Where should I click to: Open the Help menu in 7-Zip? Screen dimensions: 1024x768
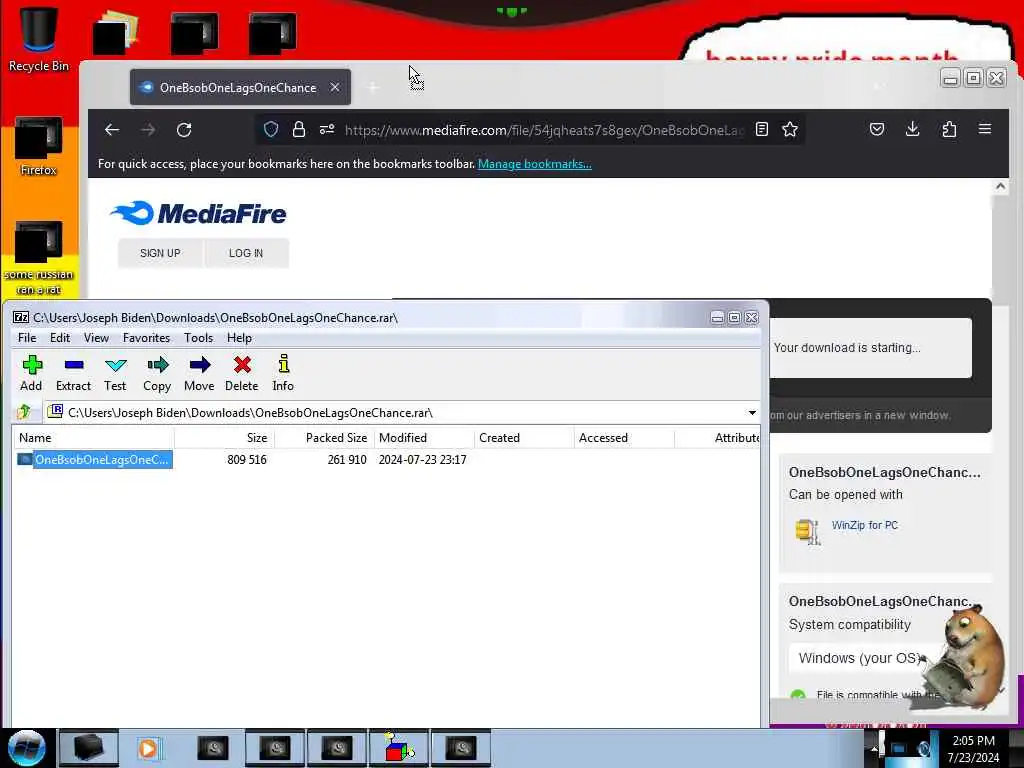pyautogui.click(x=239, y=338)
